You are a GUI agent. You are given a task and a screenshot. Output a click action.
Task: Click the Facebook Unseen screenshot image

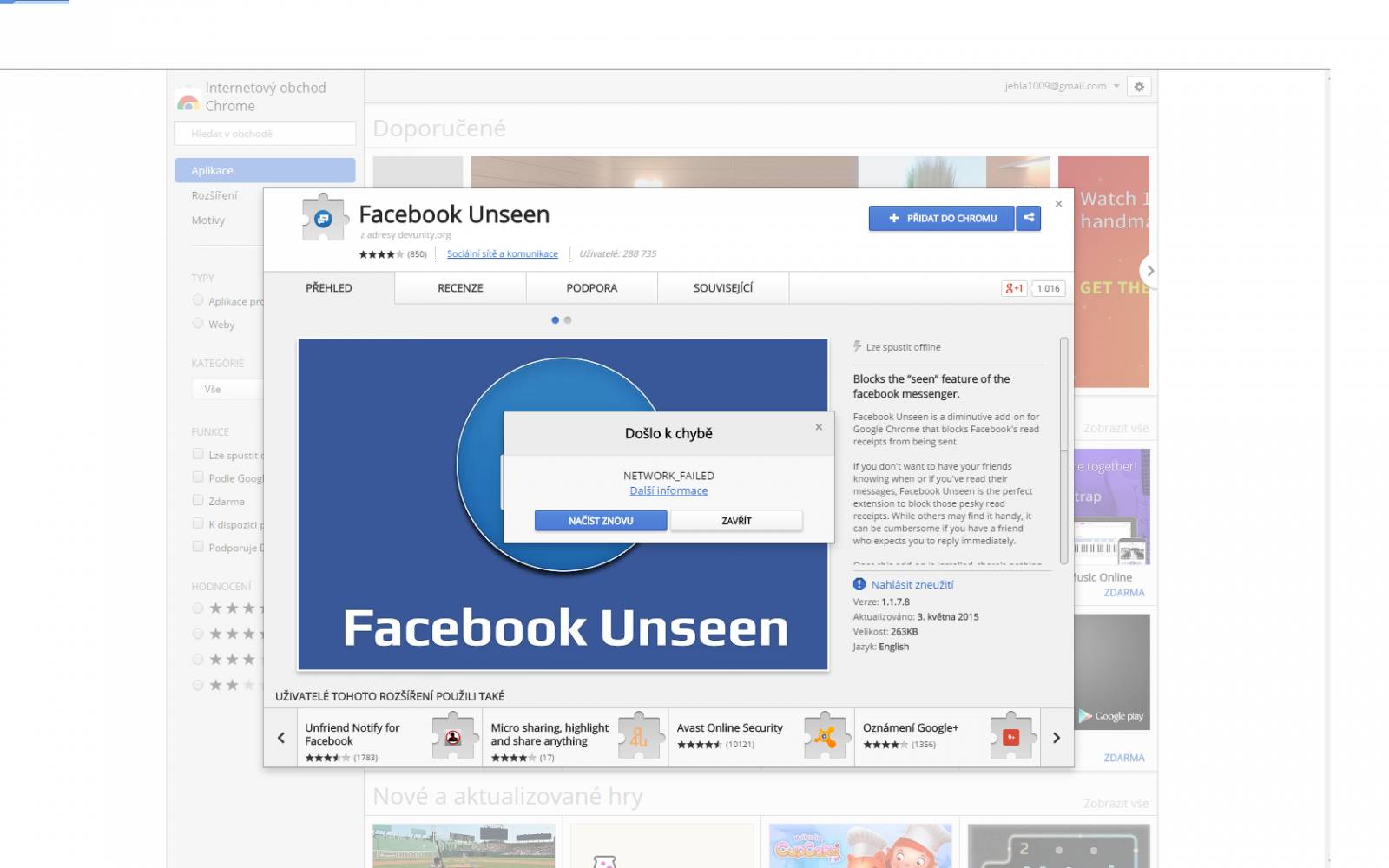click(563, 504)
